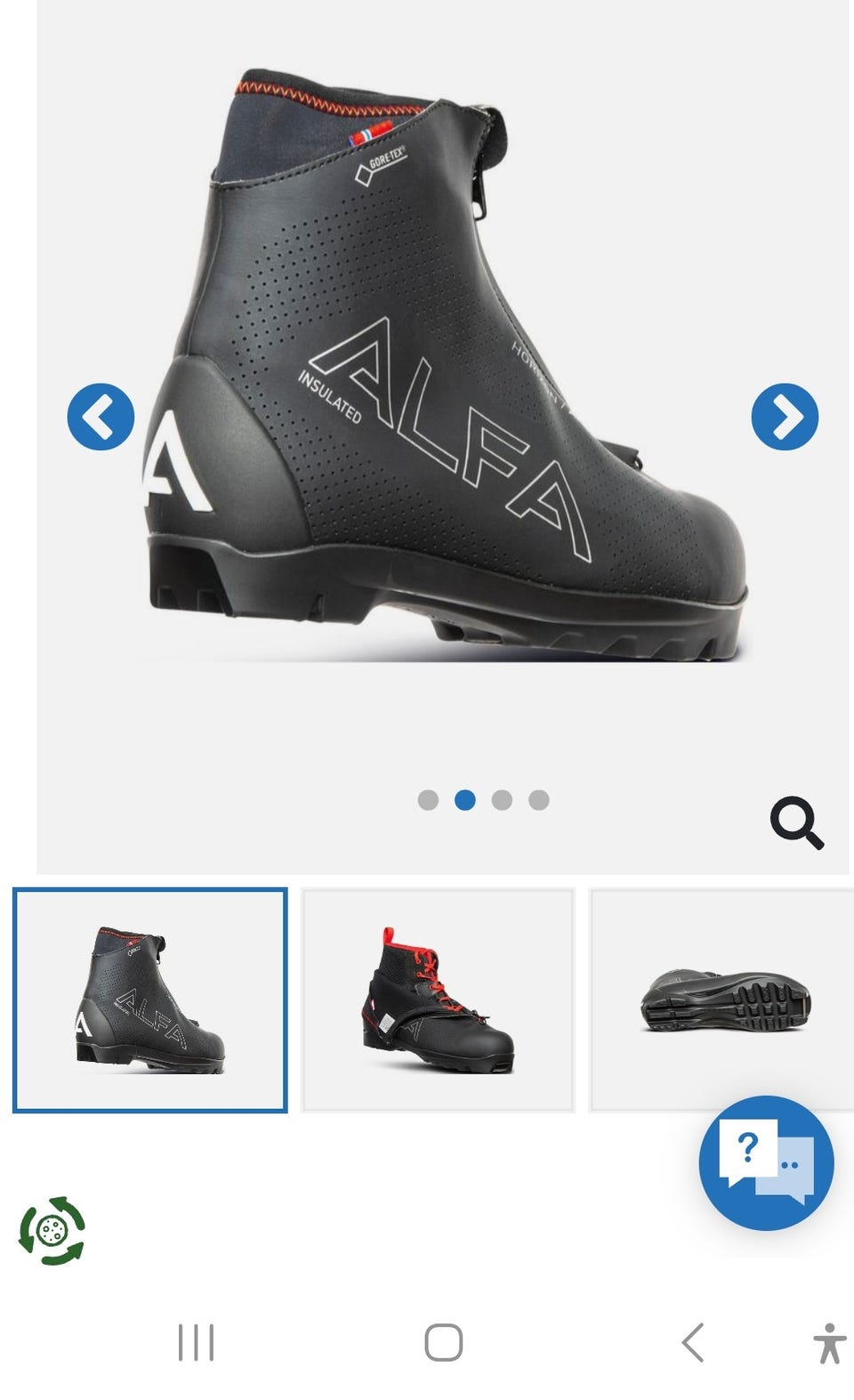Tap the Android home button
Screen dimensions: 854x1400
[x=443, y=1342]
